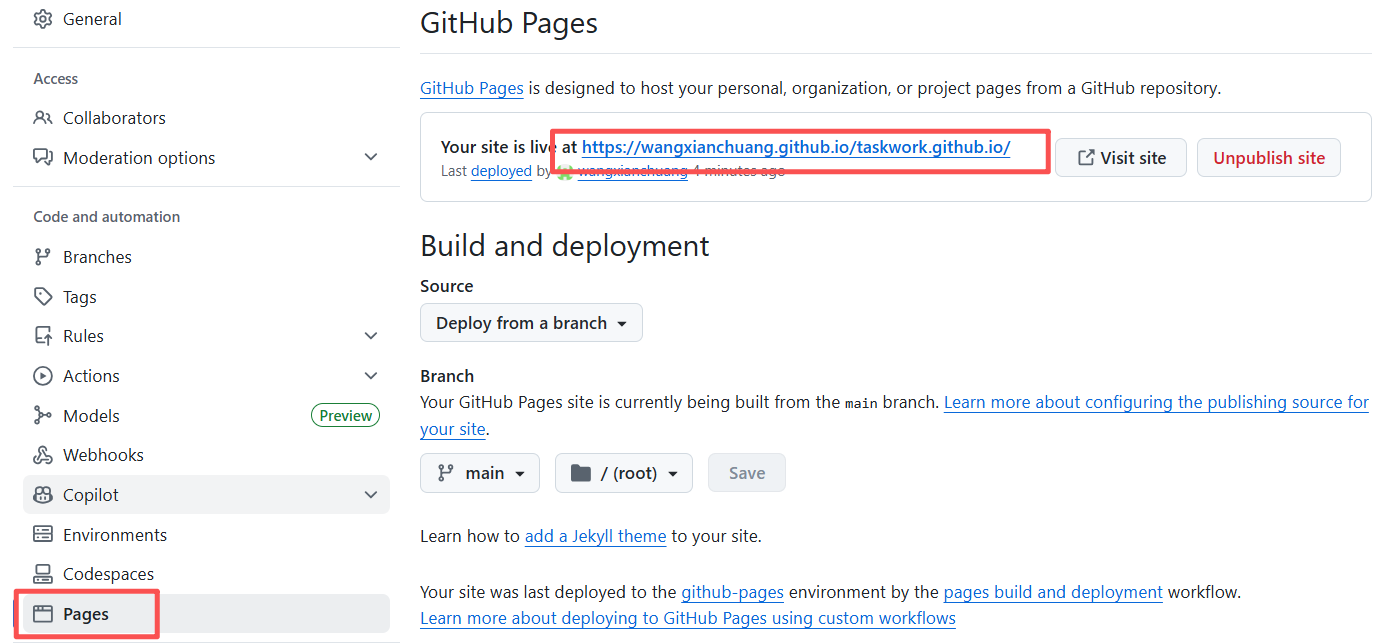Select Pages in the sidebar

(x=206, y=614)
